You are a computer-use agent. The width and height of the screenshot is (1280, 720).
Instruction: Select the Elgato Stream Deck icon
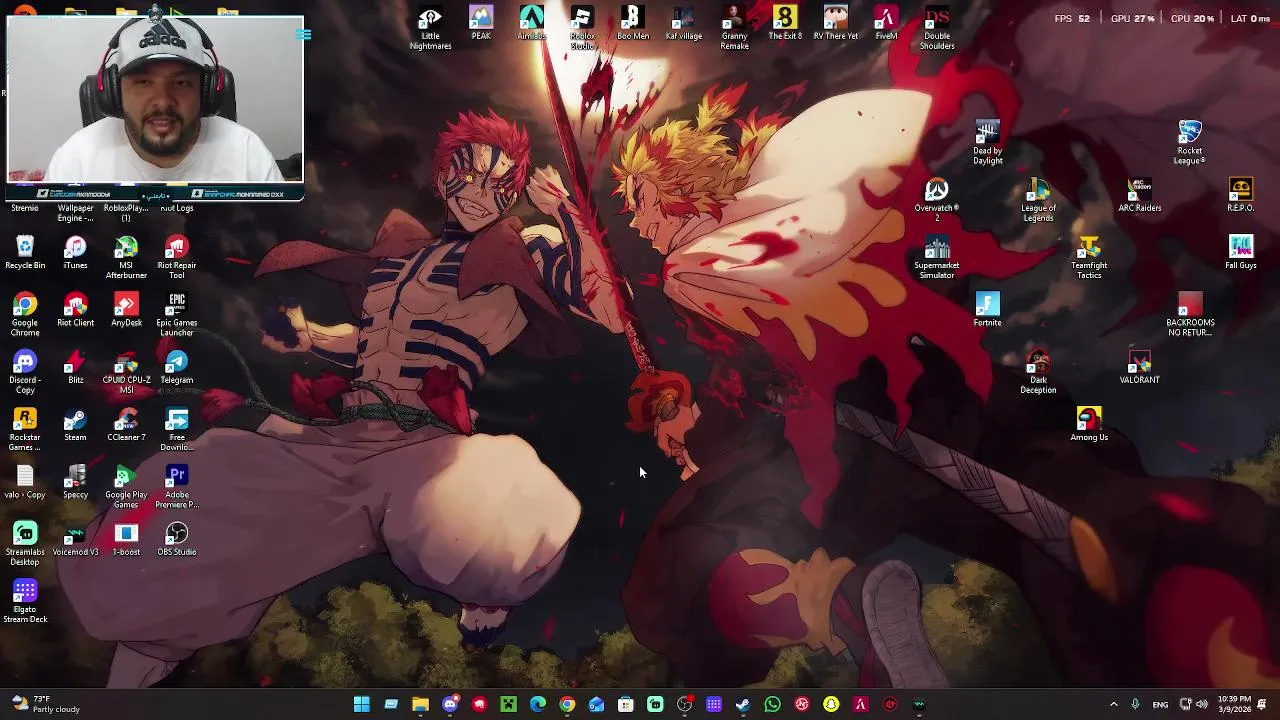pyautogui.click(x=25, y=601)
